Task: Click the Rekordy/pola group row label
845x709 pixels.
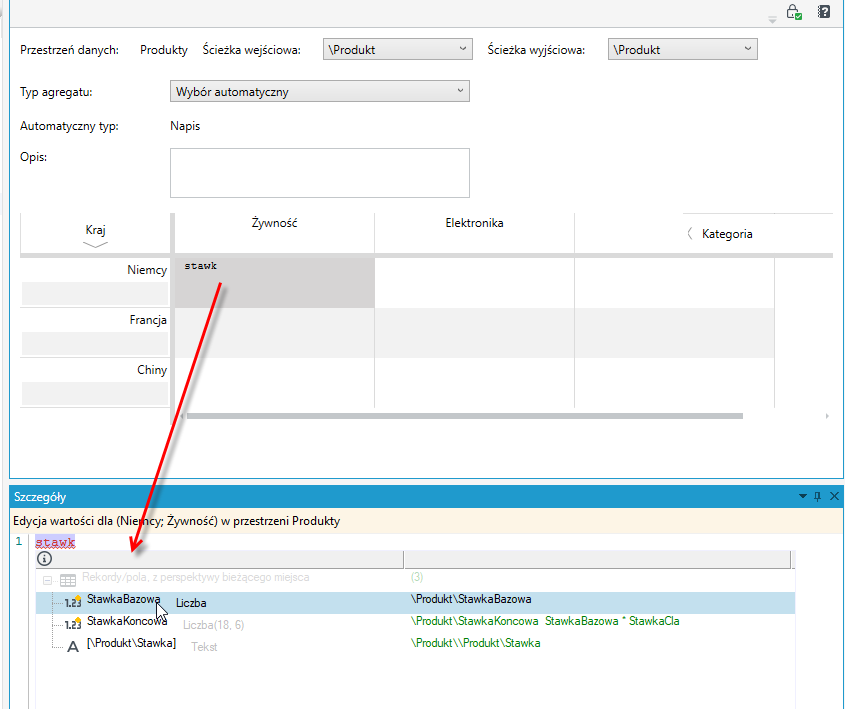Action: 196,578
